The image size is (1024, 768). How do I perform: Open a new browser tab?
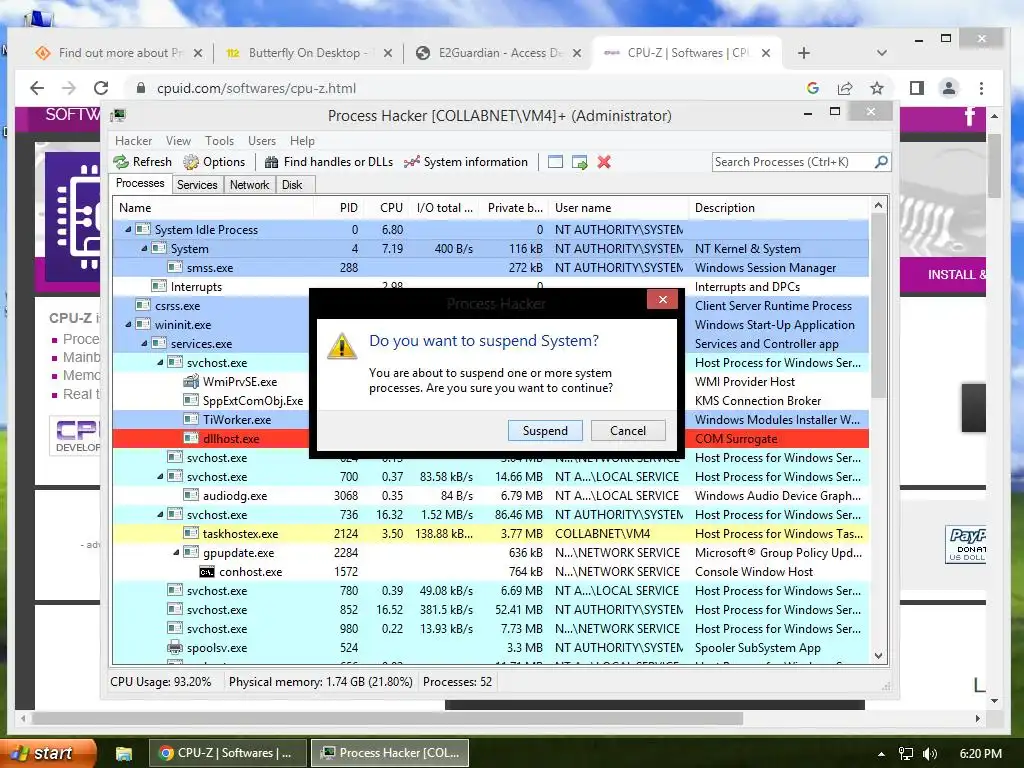click(804, 53)
